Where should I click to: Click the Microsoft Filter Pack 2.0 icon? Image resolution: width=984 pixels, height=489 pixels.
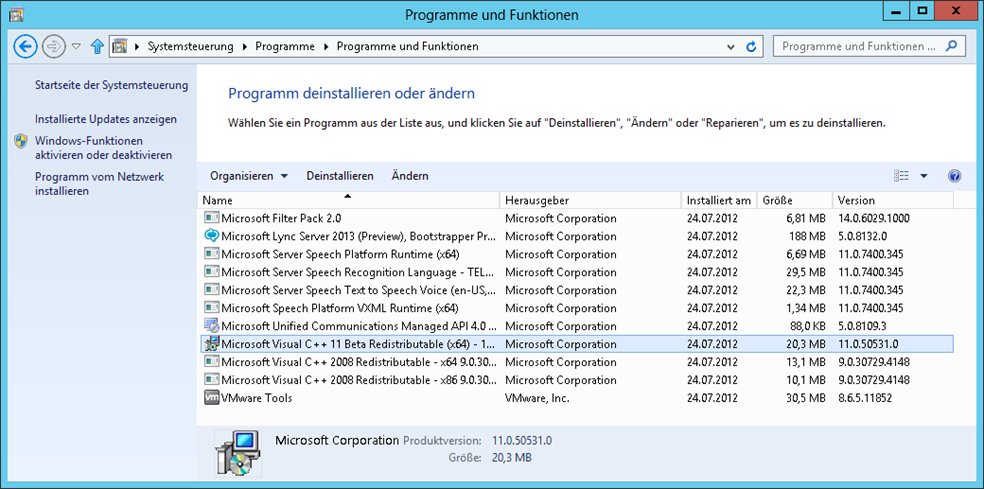pyautogui.click(x=211, y=218)
